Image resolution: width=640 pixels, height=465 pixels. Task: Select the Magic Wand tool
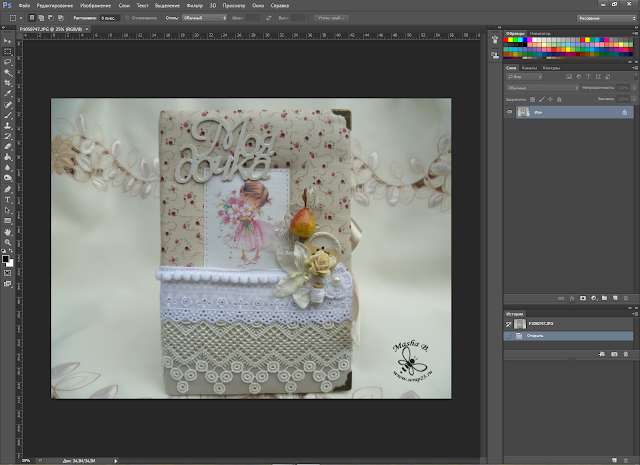8,73
